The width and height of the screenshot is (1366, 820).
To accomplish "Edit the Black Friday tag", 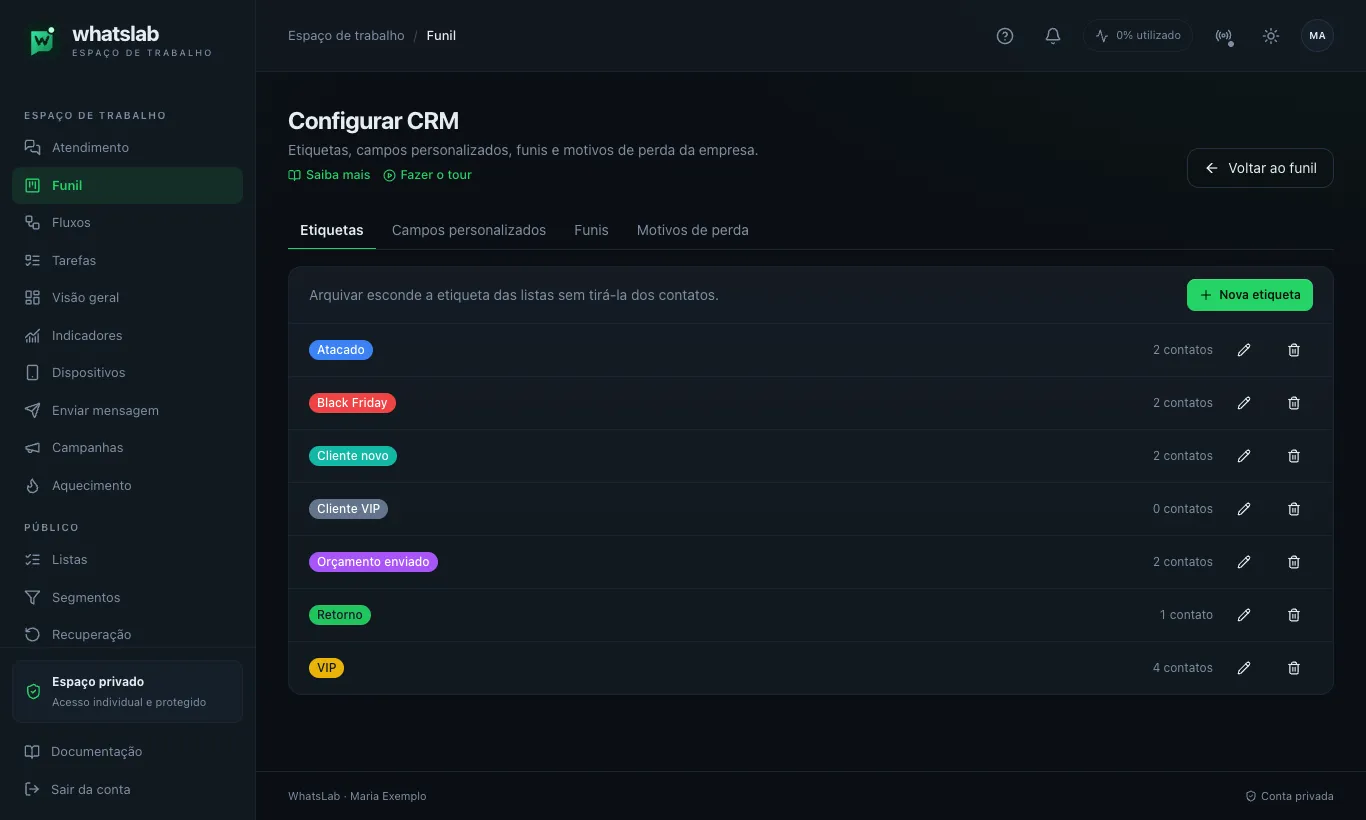I will point(1244,403).
